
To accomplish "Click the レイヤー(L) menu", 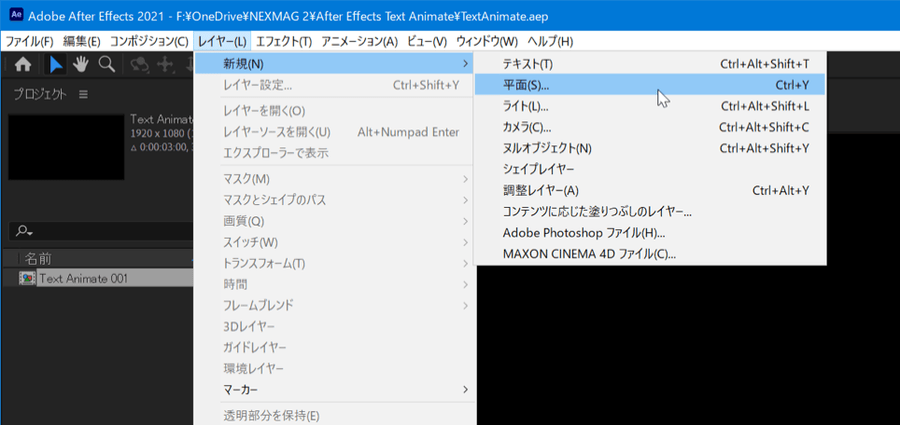I will [x=222, y=41].
